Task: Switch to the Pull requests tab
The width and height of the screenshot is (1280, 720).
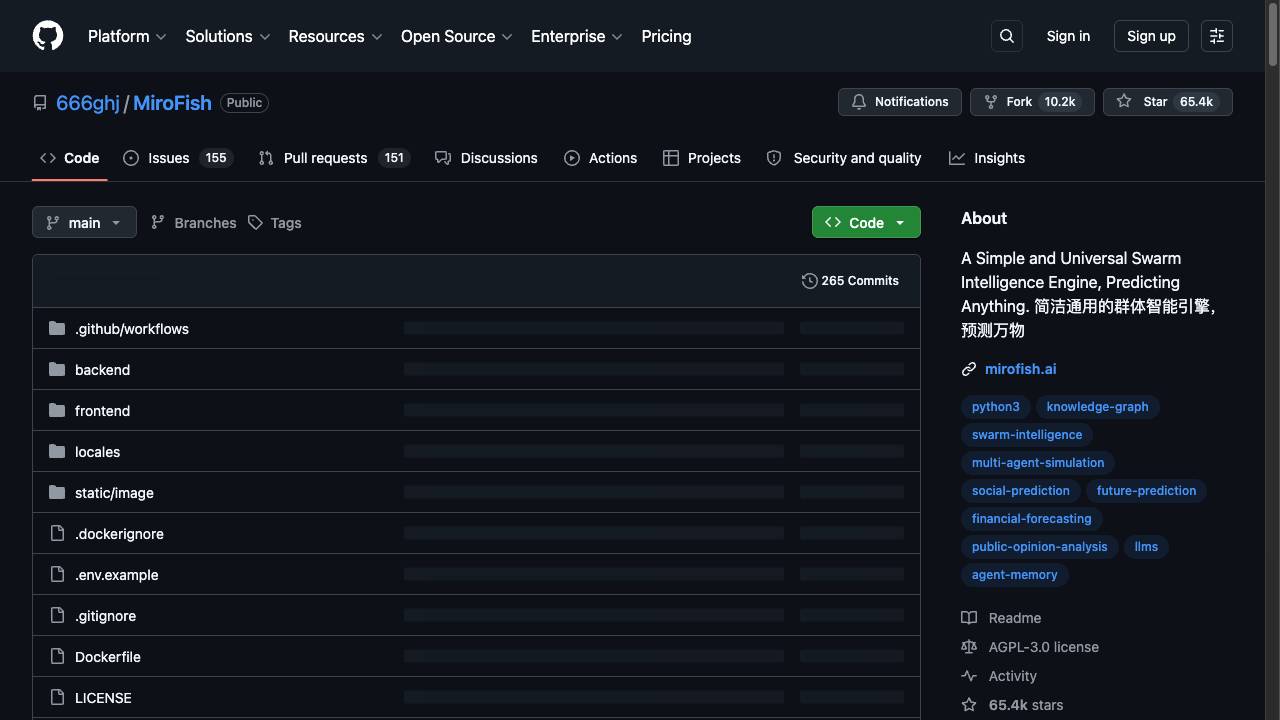Action: 334,158
